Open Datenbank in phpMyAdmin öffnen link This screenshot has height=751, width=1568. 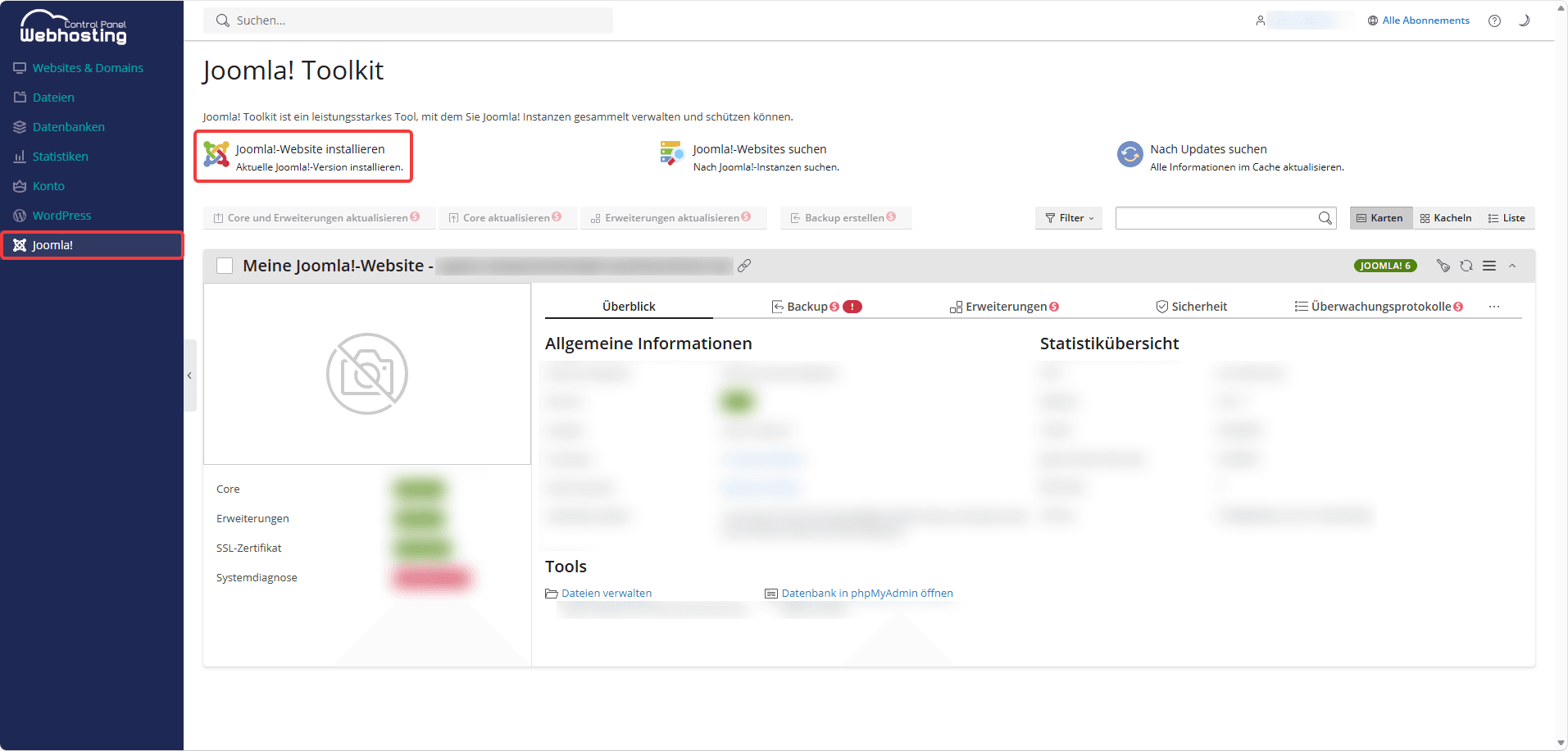(867, 594)
